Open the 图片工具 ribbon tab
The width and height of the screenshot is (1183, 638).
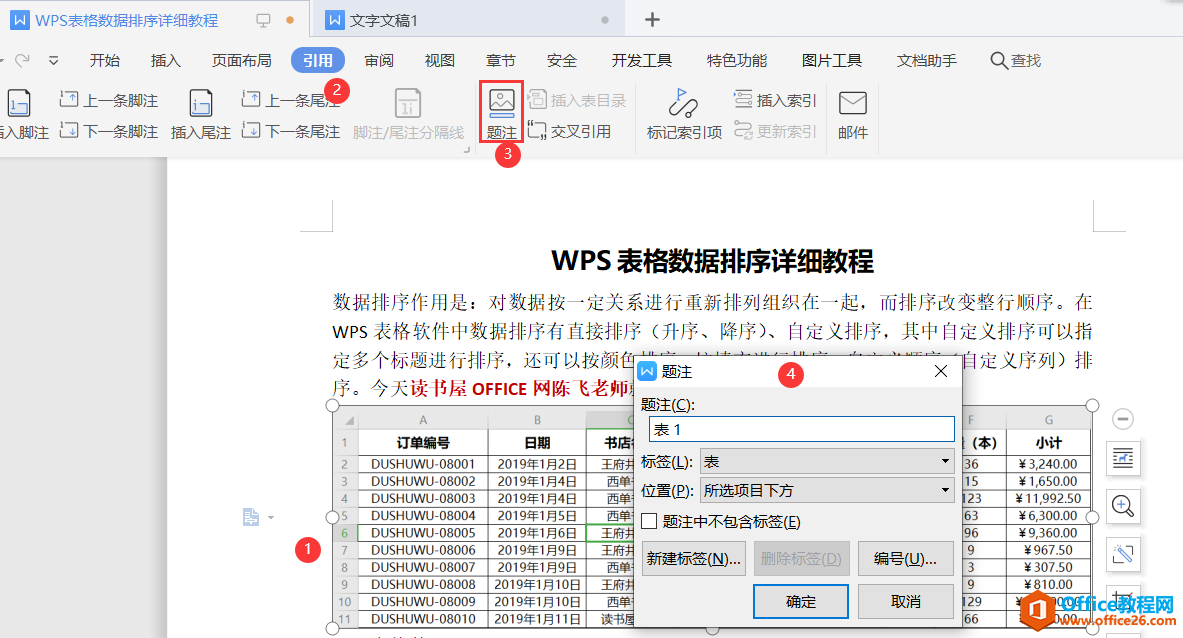pos(831,60)
